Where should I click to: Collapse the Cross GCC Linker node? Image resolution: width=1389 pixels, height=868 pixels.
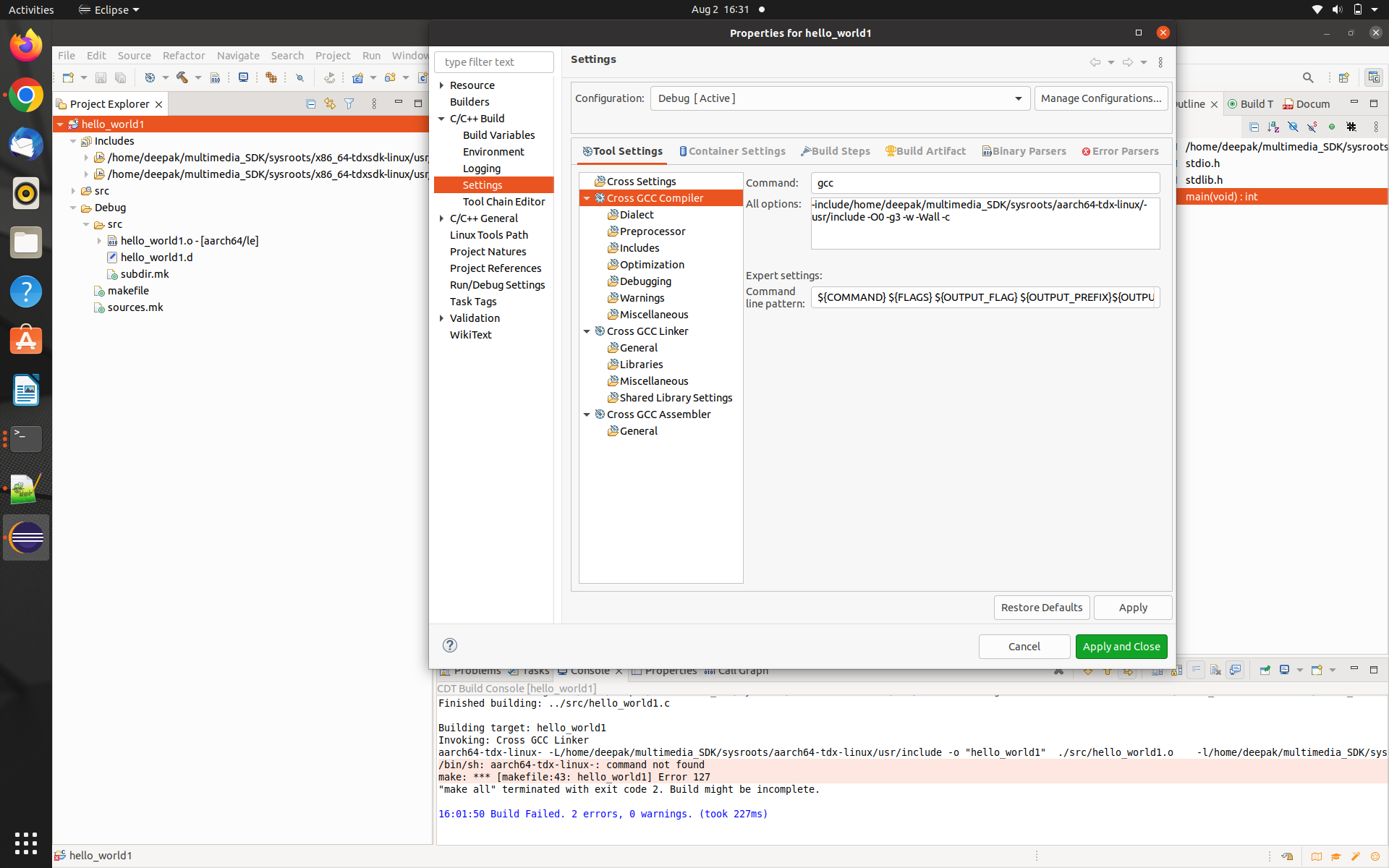coord(587,331)
